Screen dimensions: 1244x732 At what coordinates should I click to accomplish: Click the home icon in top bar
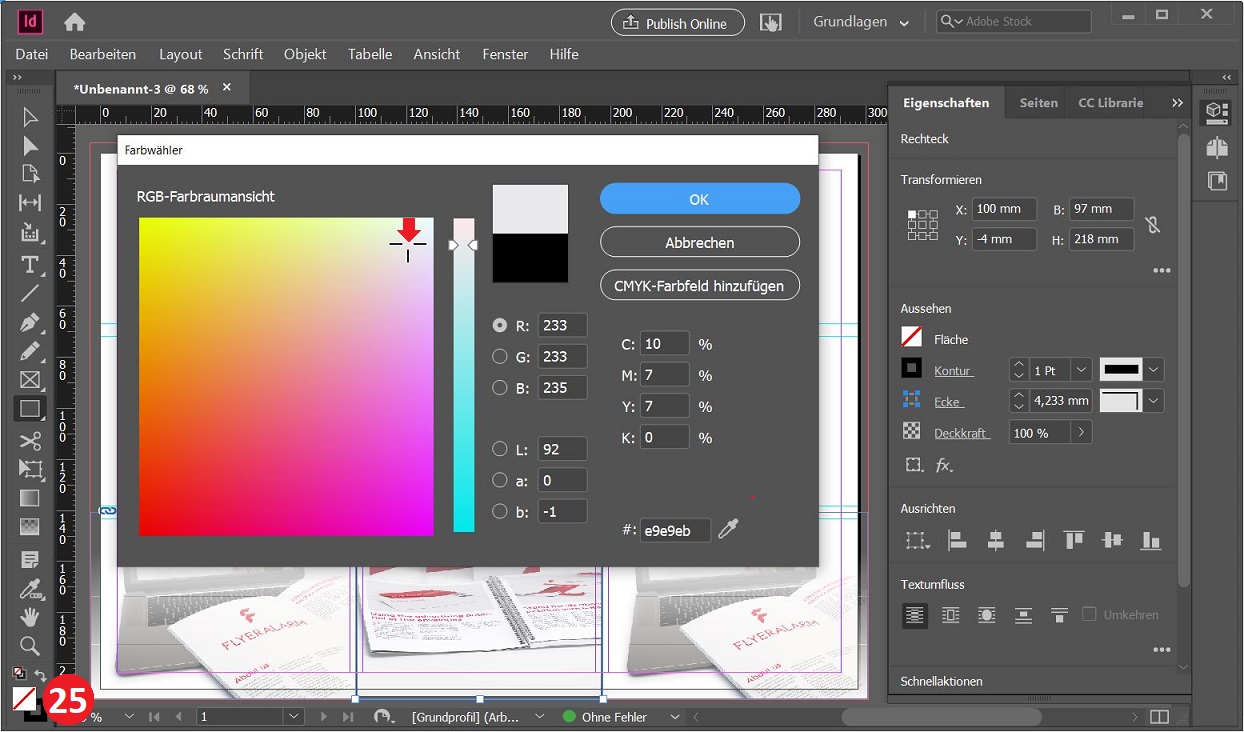pos(74,22)
